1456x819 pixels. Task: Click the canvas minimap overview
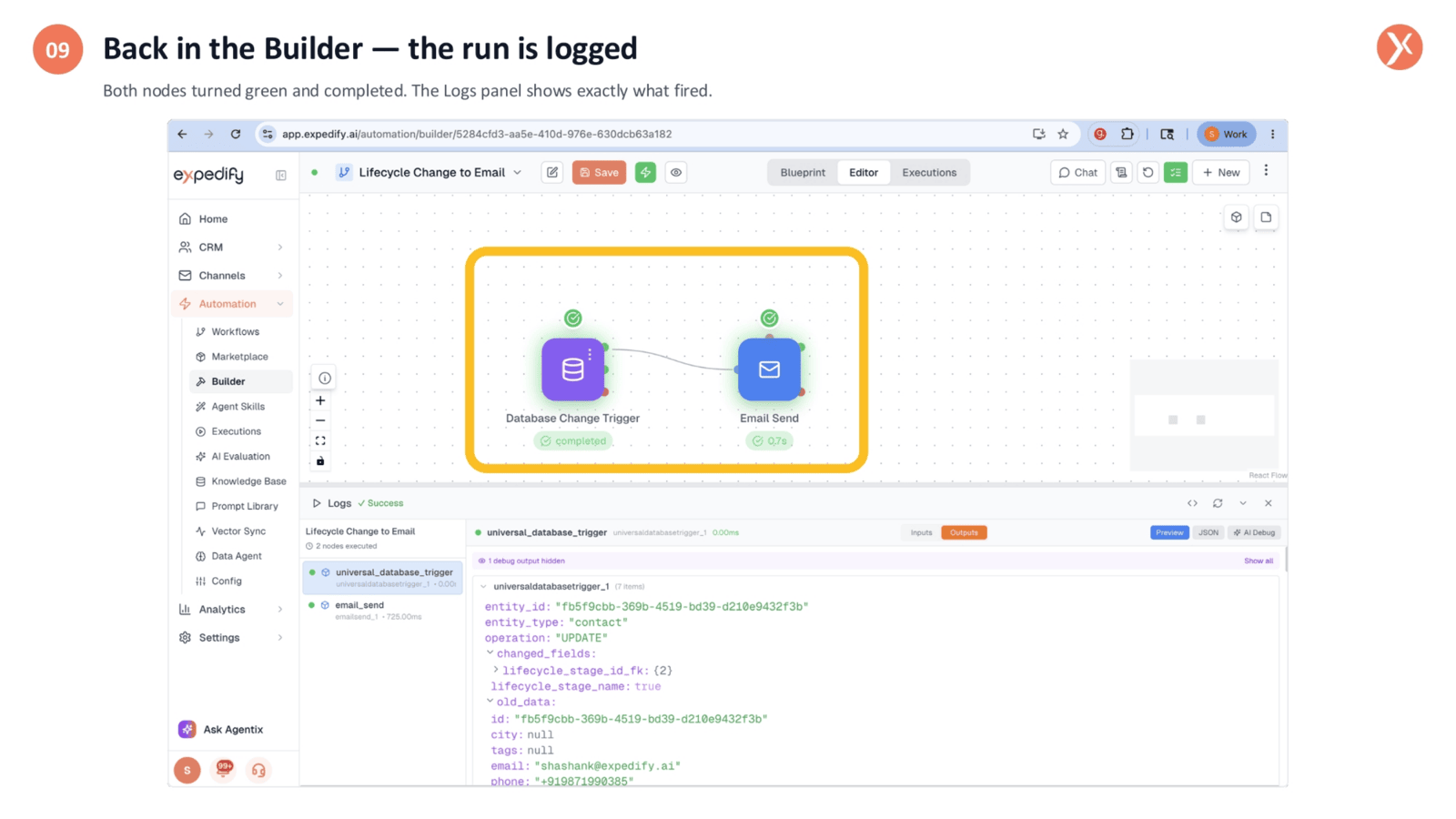[x=1204, y=415]
